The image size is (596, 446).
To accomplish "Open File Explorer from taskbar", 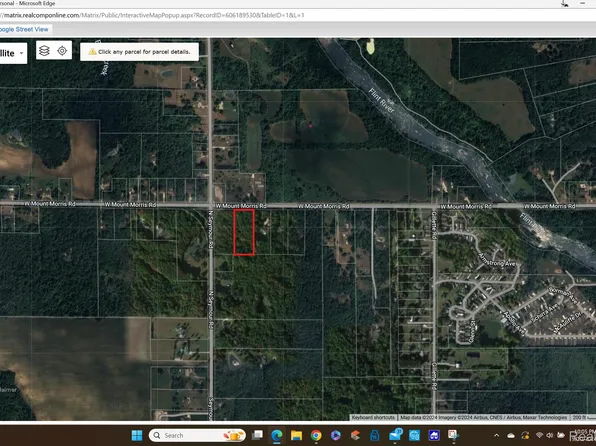I will coord(296,435).
